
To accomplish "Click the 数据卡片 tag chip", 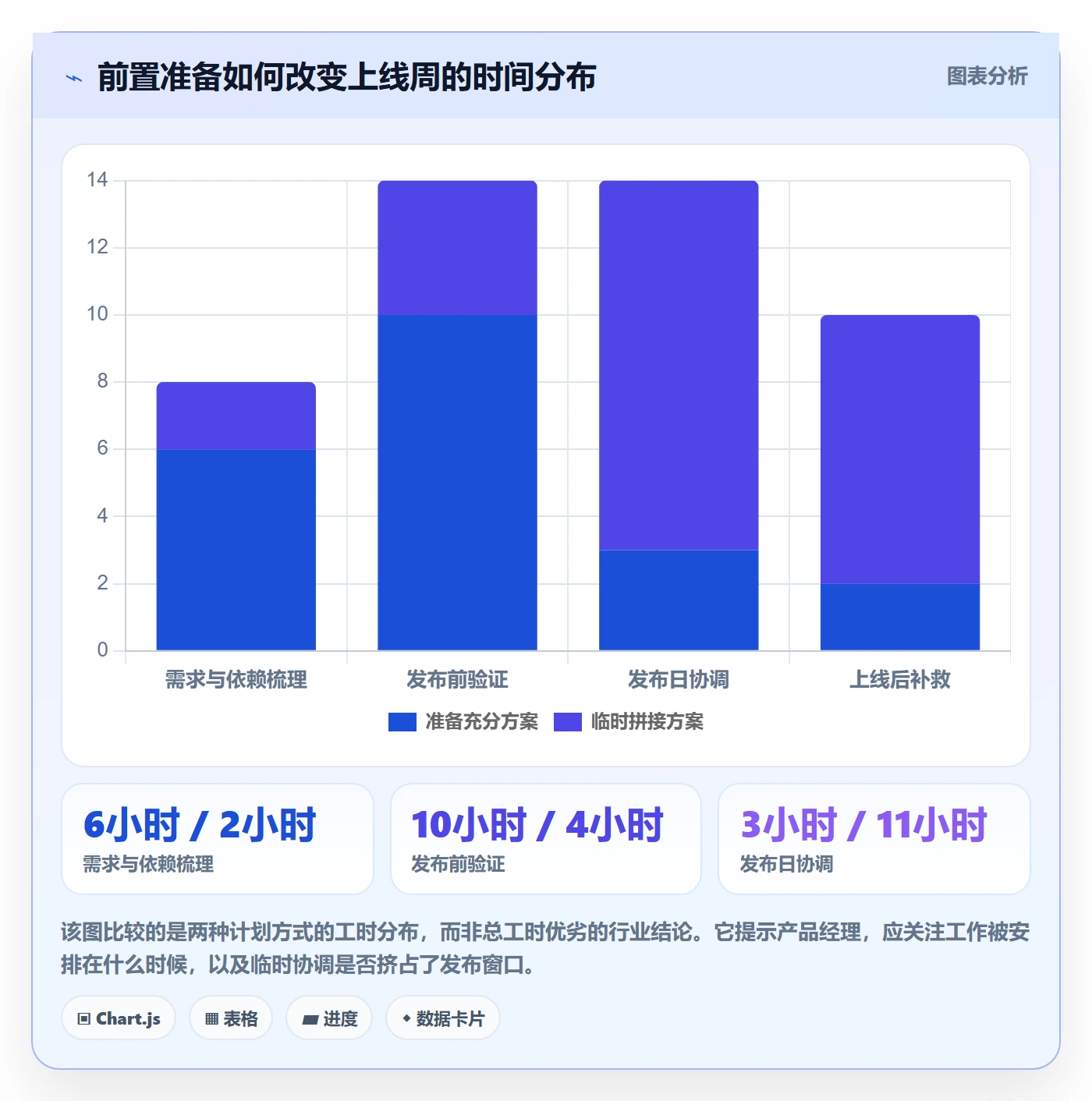I will tap(443, 1018).
